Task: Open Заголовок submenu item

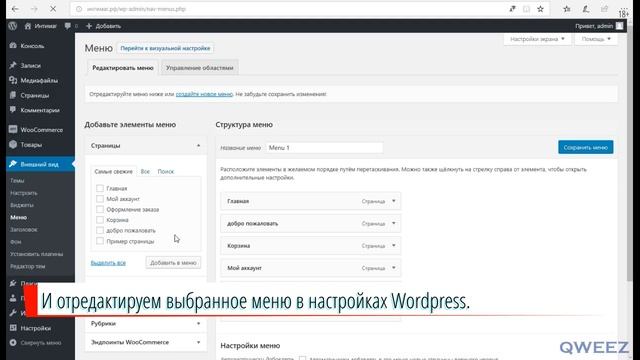Action: click(x=24, y=229)
